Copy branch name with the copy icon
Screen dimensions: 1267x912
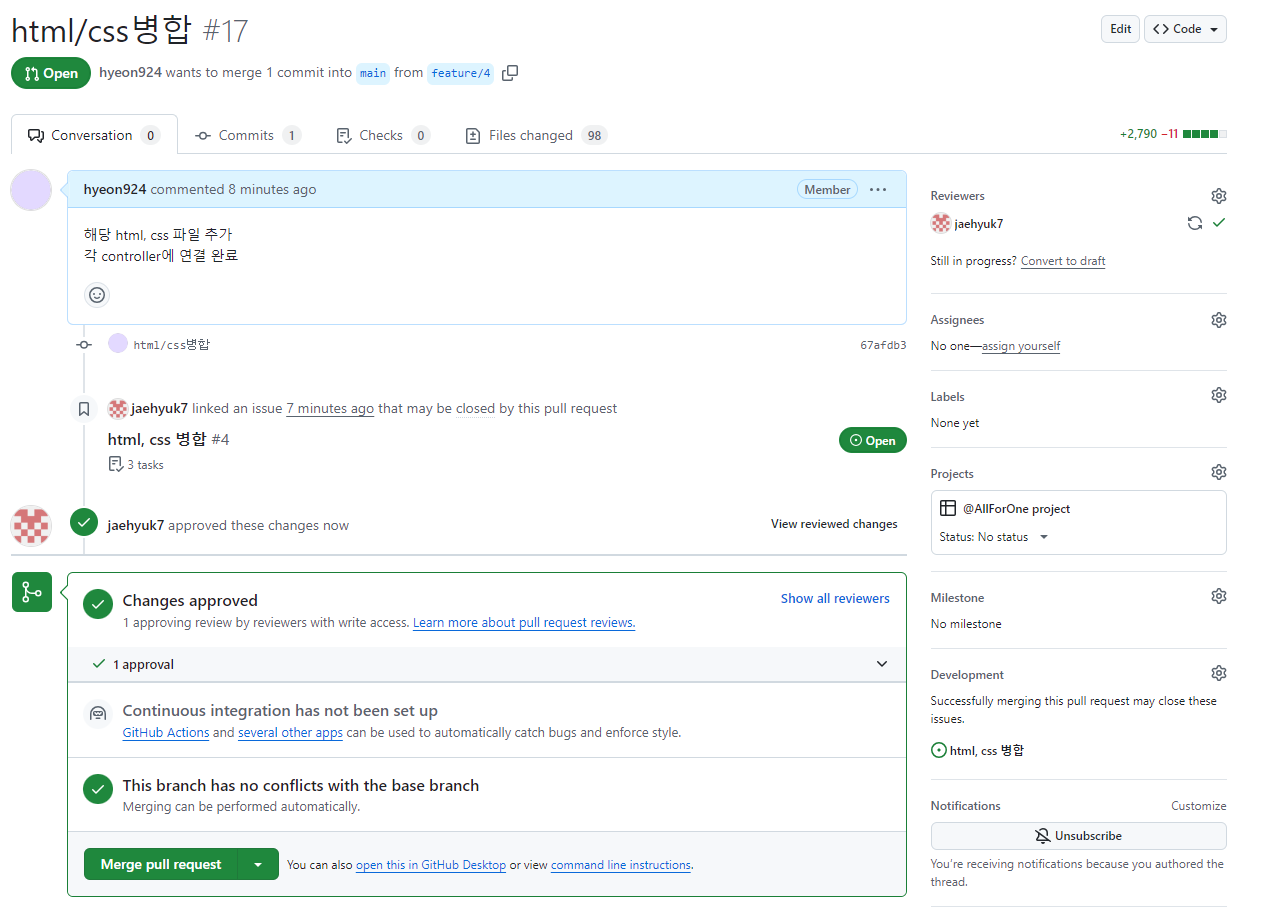click(510, 73)
